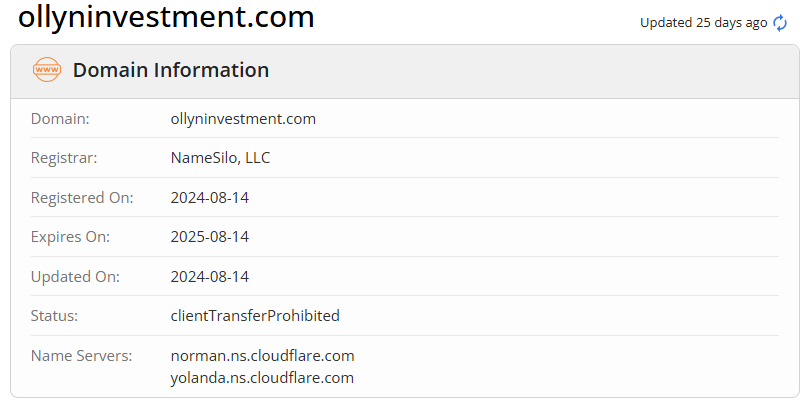
Task: Click the "Updated On:" row label
Action: (x=73, y=276)
